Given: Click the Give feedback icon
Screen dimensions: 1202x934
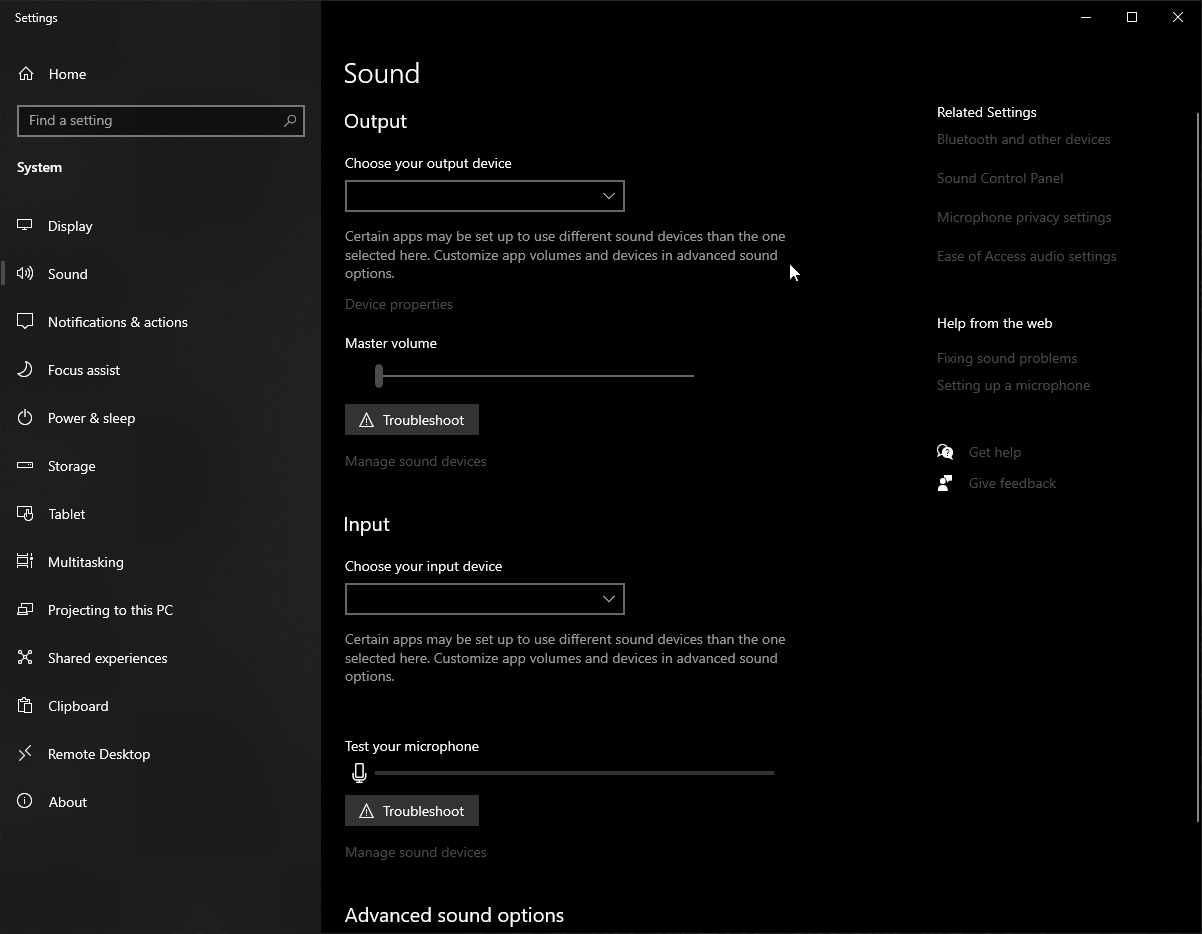Looking at the screenshot, I should tap(944, 482).
